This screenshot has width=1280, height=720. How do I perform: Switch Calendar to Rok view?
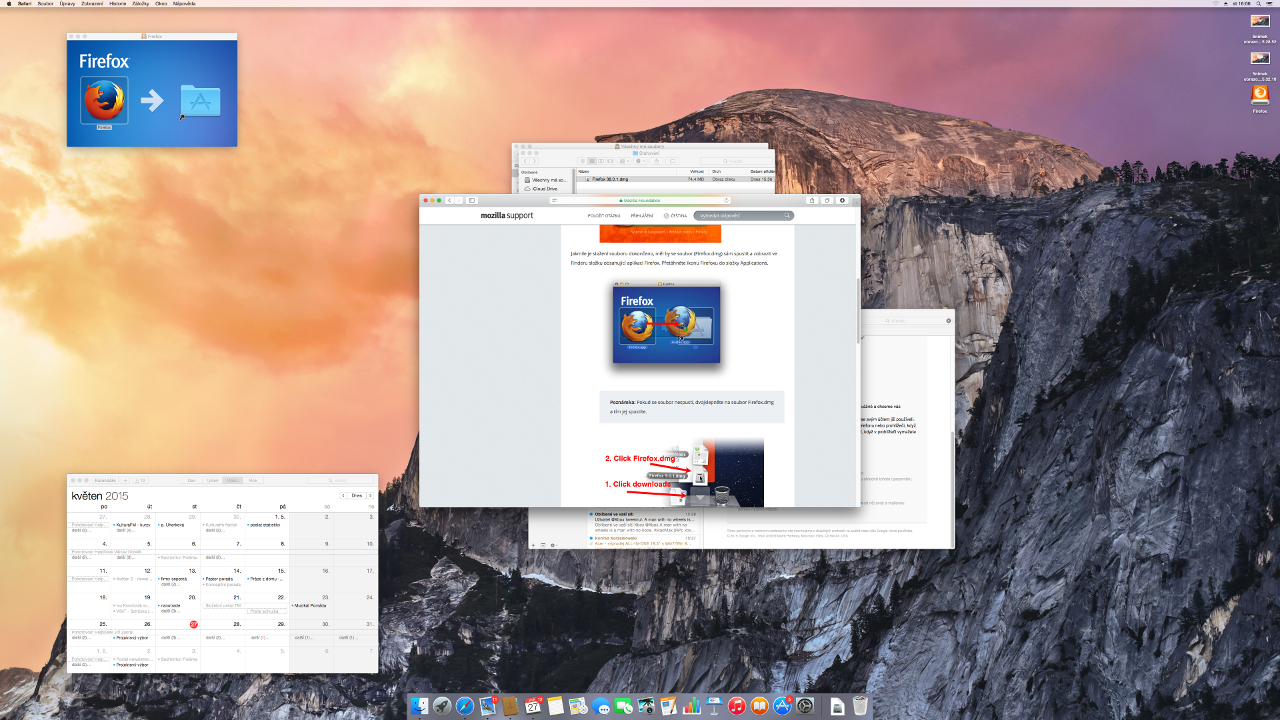click(253, 481)
